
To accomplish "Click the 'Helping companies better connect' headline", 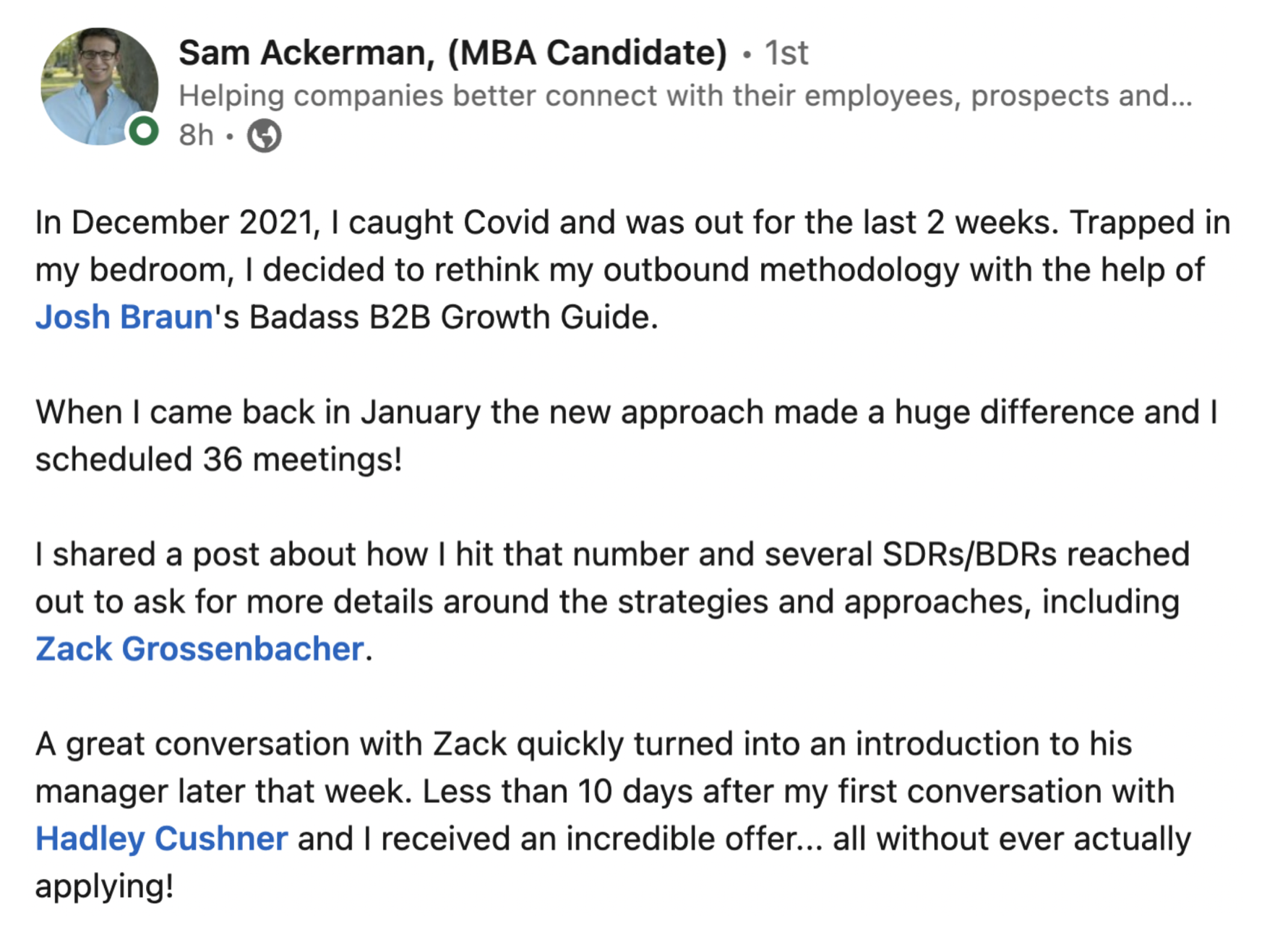I will click(x=685, y=95).
